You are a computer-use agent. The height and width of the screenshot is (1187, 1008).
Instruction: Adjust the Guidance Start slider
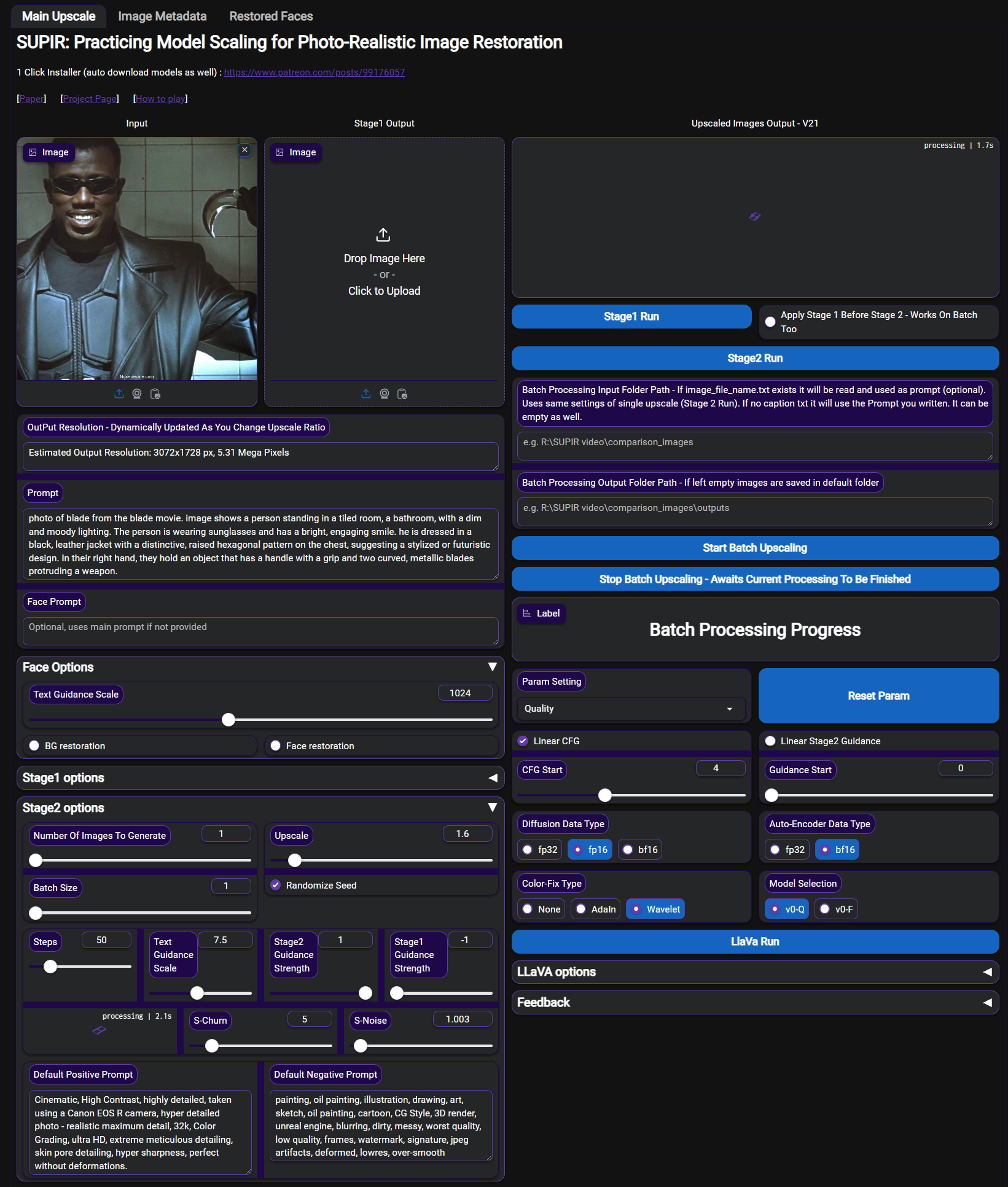(x=878, y=795)
